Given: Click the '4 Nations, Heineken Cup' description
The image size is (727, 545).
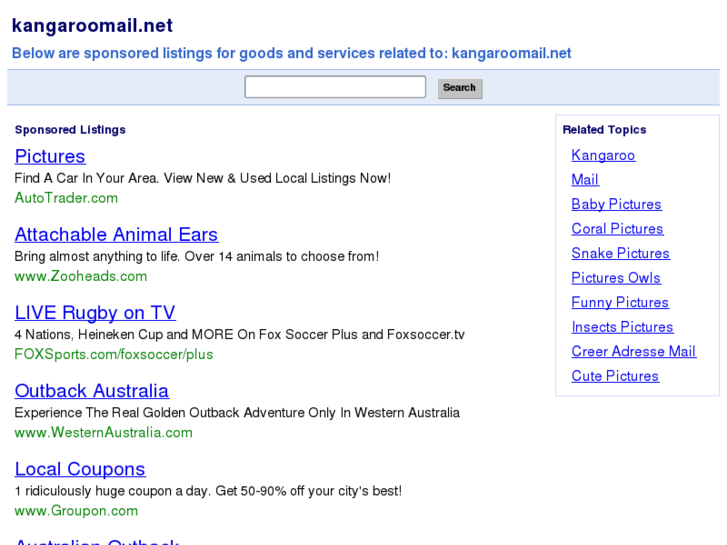Looking at the screenshot, I should pos(240,334).
